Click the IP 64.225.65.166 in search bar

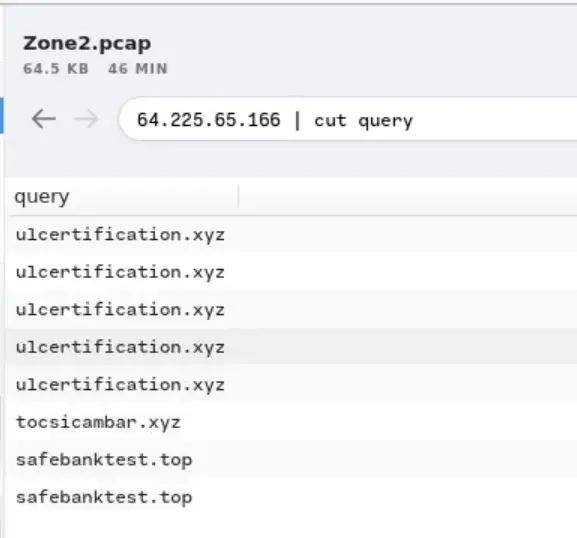[209, 120]
